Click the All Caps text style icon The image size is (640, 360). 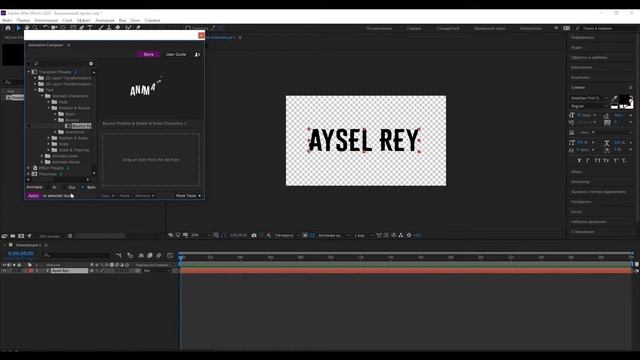point(597,160)
